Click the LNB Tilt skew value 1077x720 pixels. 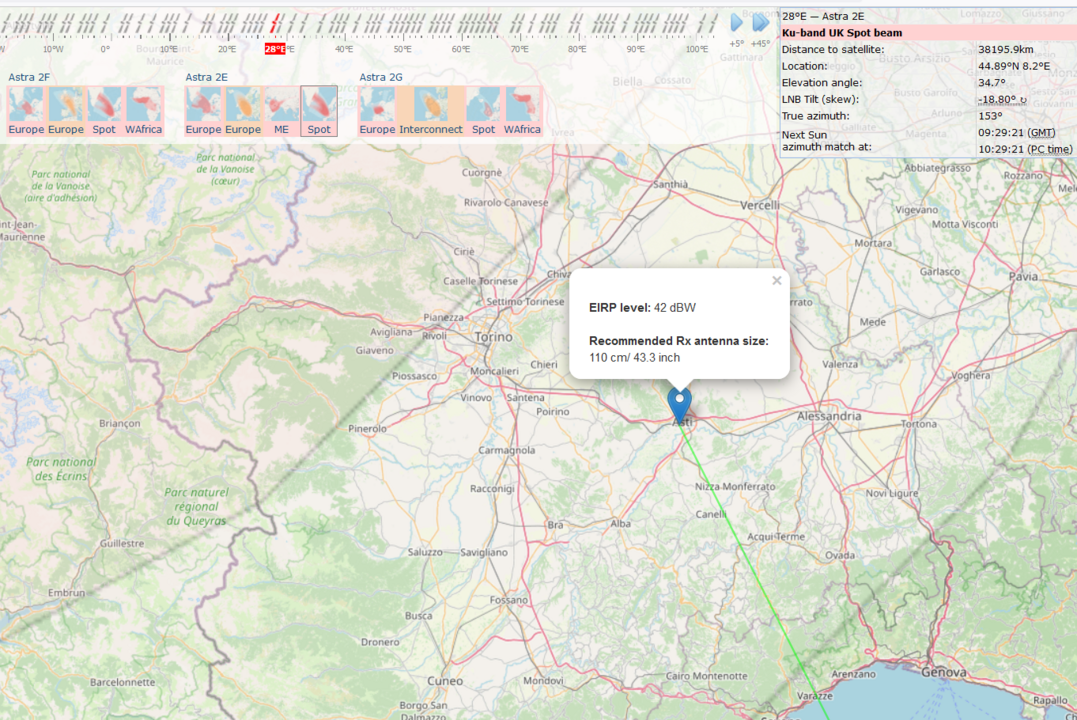tap(1002, 99)
